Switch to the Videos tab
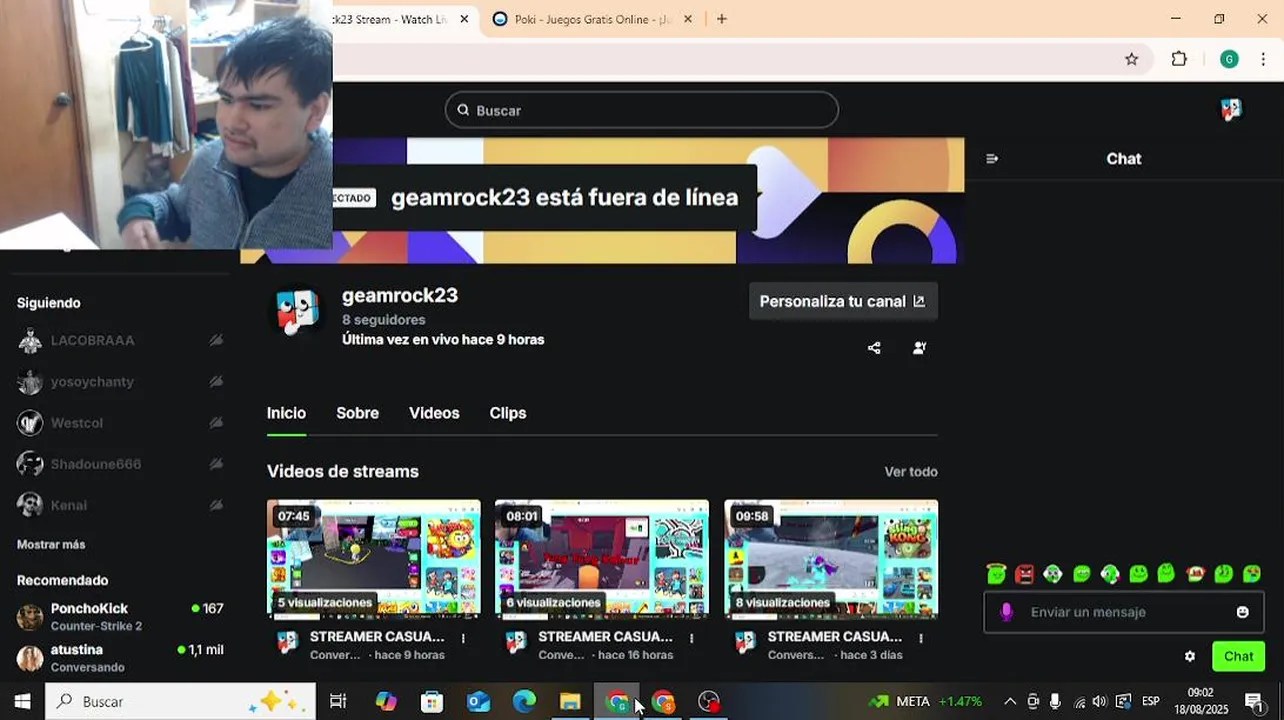 (434, 413)
